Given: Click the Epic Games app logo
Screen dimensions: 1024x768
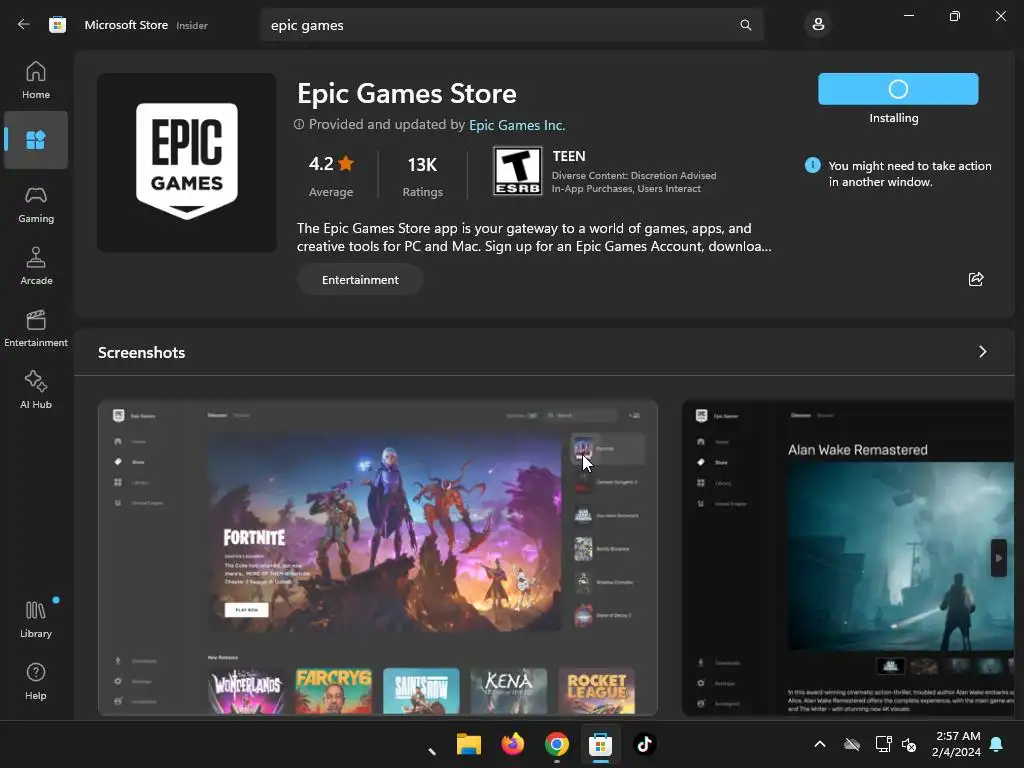Looking at the screenshot, I should [187, 162].
